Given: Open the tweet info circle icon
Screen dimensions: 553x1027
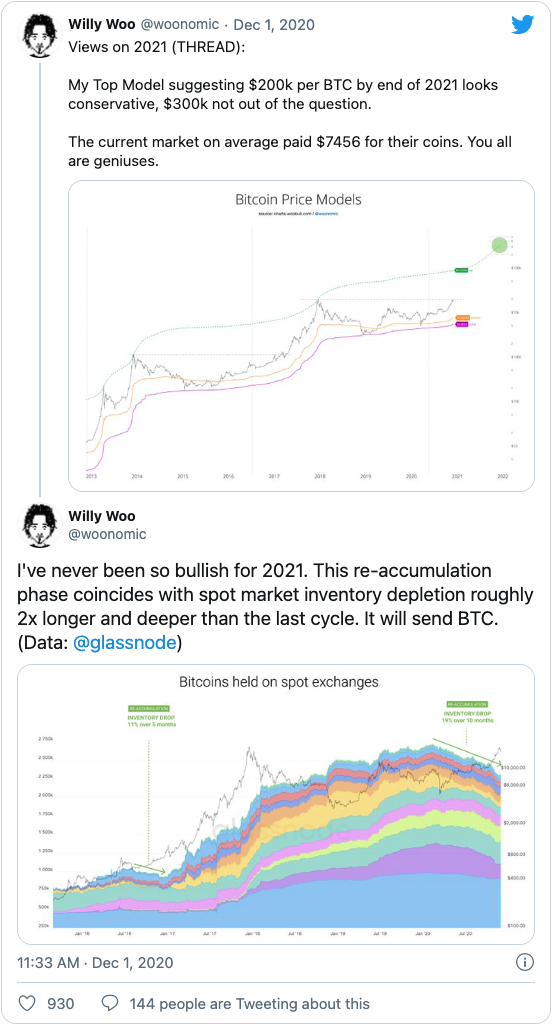Looking at the screenshot, I should [x=525, y=962].
